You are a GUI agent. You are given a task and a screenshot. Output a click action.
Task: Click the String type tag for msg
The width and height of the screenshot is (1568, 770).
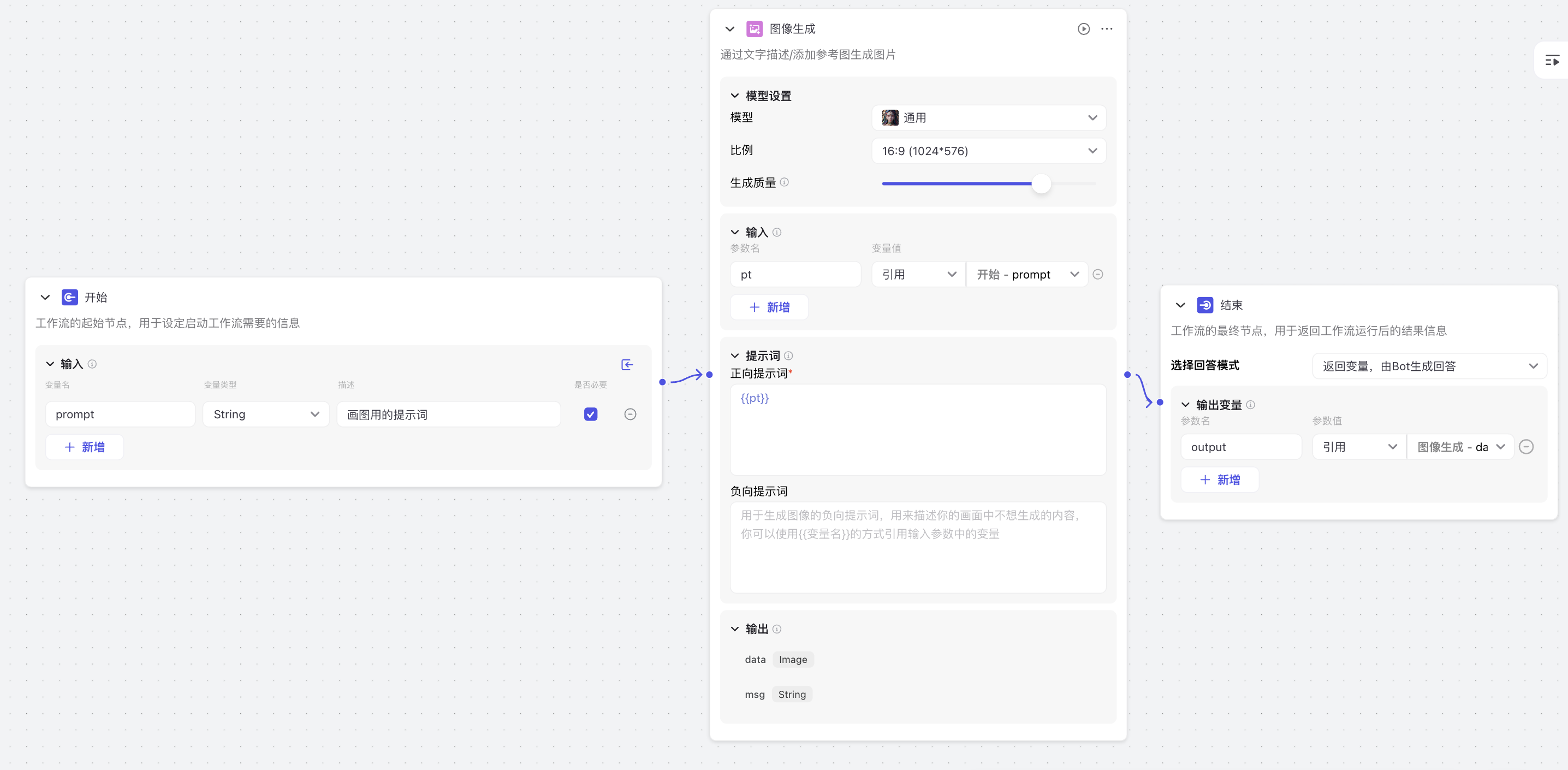(791, 694)
